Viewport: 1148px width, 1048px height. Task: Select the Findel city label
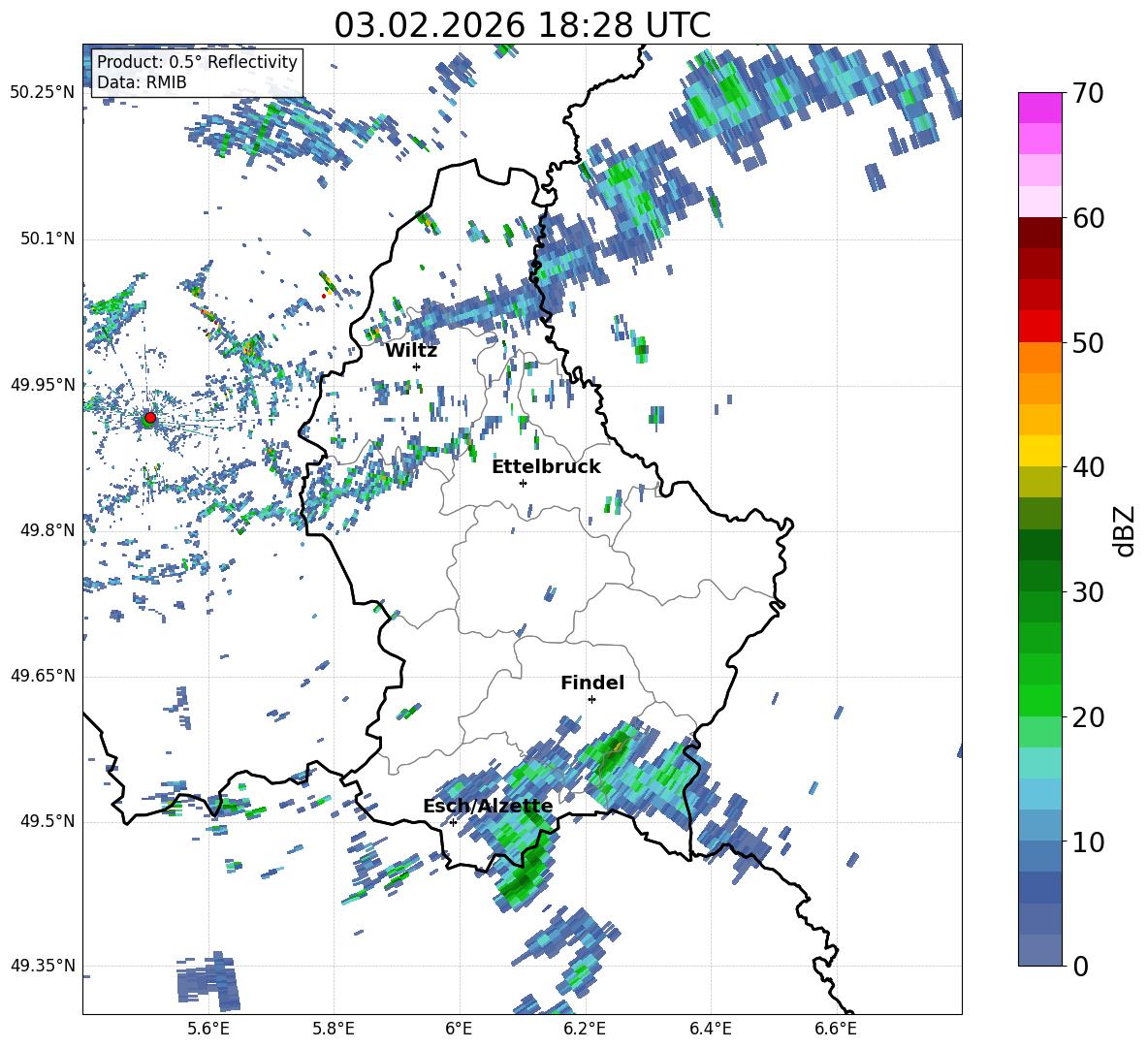(x=592, y=683)
